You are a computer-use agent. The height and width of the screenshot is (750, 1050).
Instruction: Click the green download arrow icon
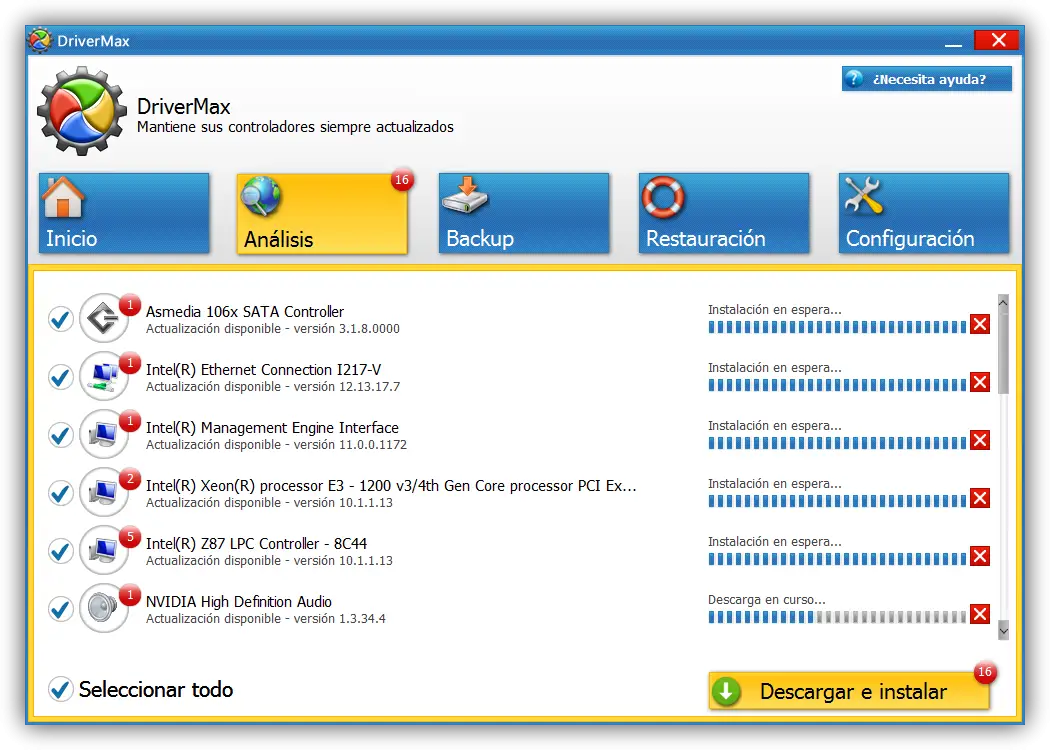click(x=727, y=692)
